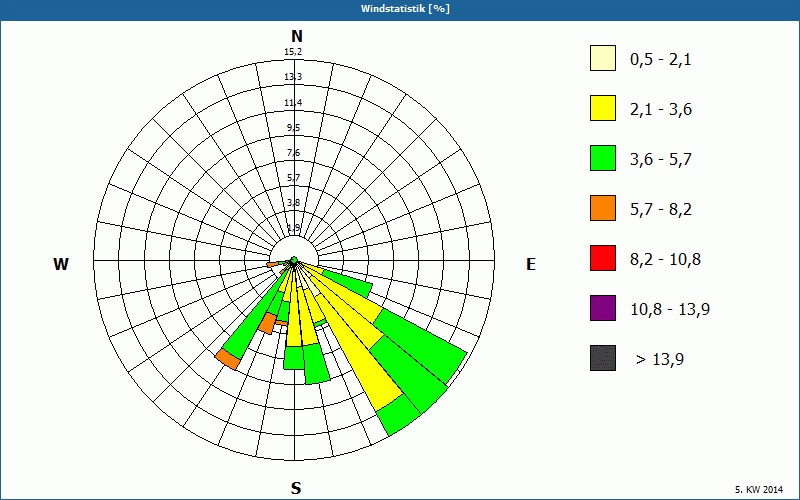
Task: Click the dark gray > 13,9 legend swatch
Action: (x=603, y=358)
